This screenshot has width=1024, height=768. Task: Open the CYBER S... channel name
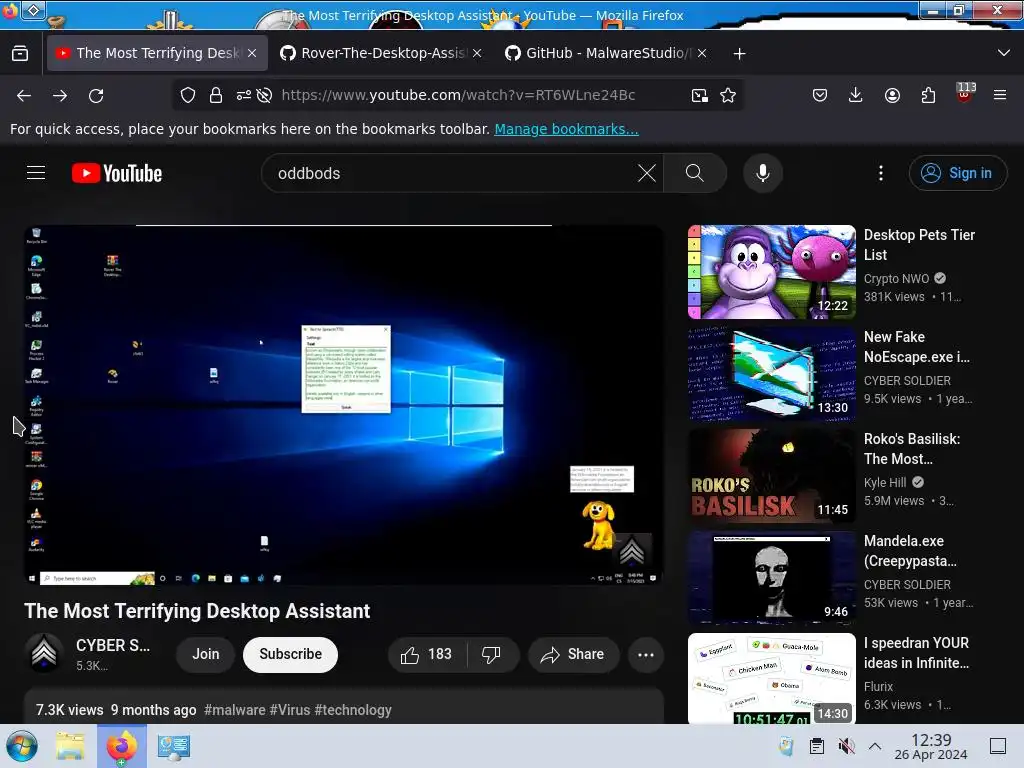[x=112, y=645]
